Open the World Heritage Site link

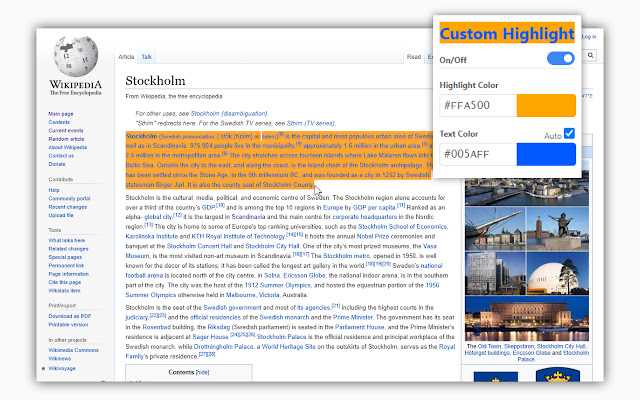point(289,347)
